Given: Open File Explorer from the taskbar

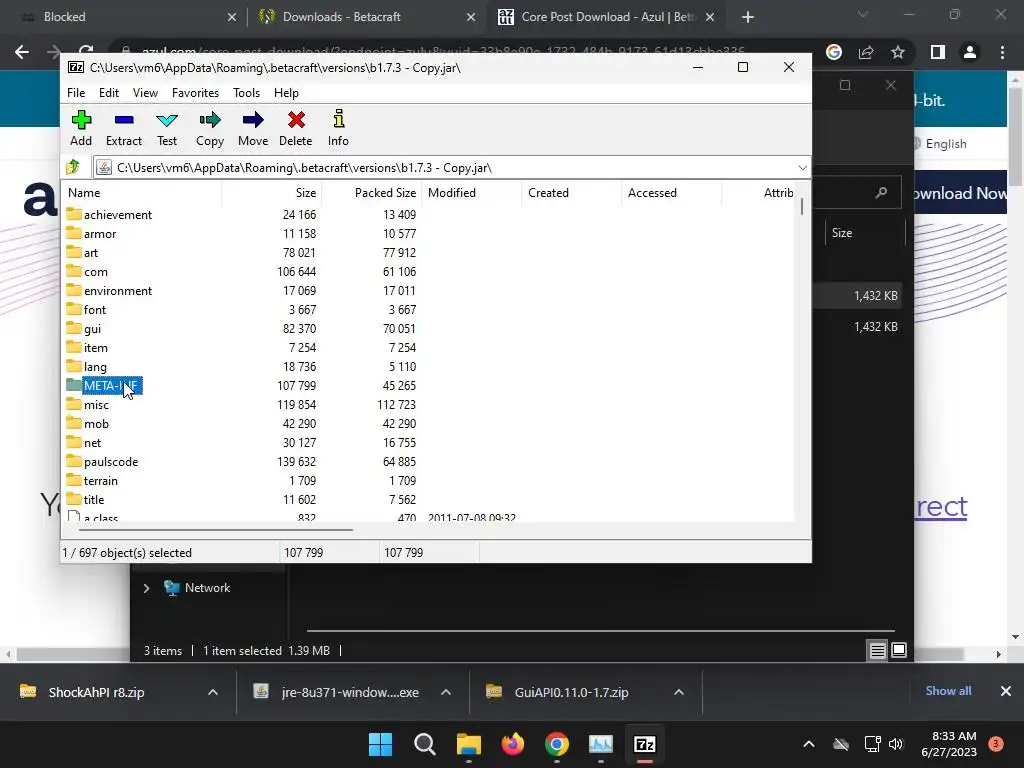Looking at the screenshot, I should click(x=468, y=744).
